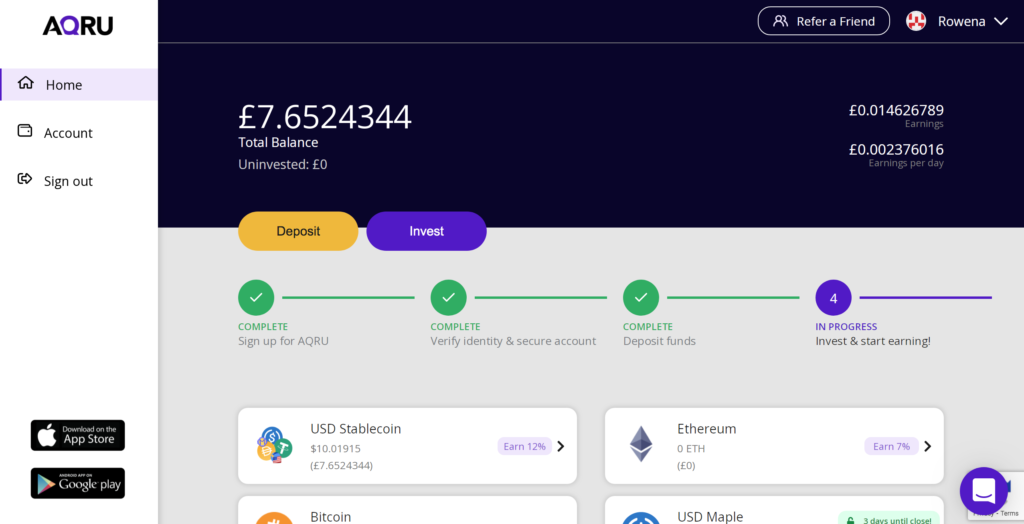Click the Invest & start earning! step label
Image resolution: width=1024 pixels, height=524 pixels.
[x=873, y=341]
